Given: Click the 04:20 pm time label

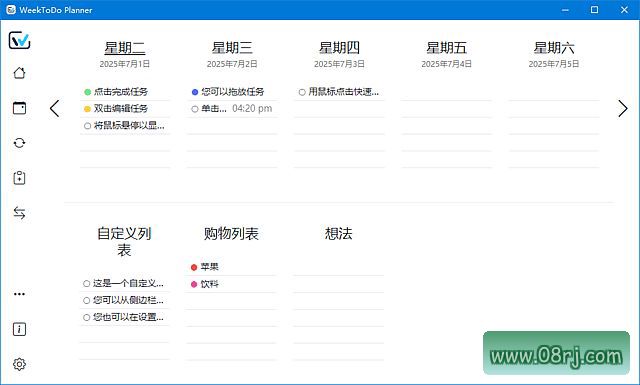Looking at the screenshot, I should click(x=252, y=109).
